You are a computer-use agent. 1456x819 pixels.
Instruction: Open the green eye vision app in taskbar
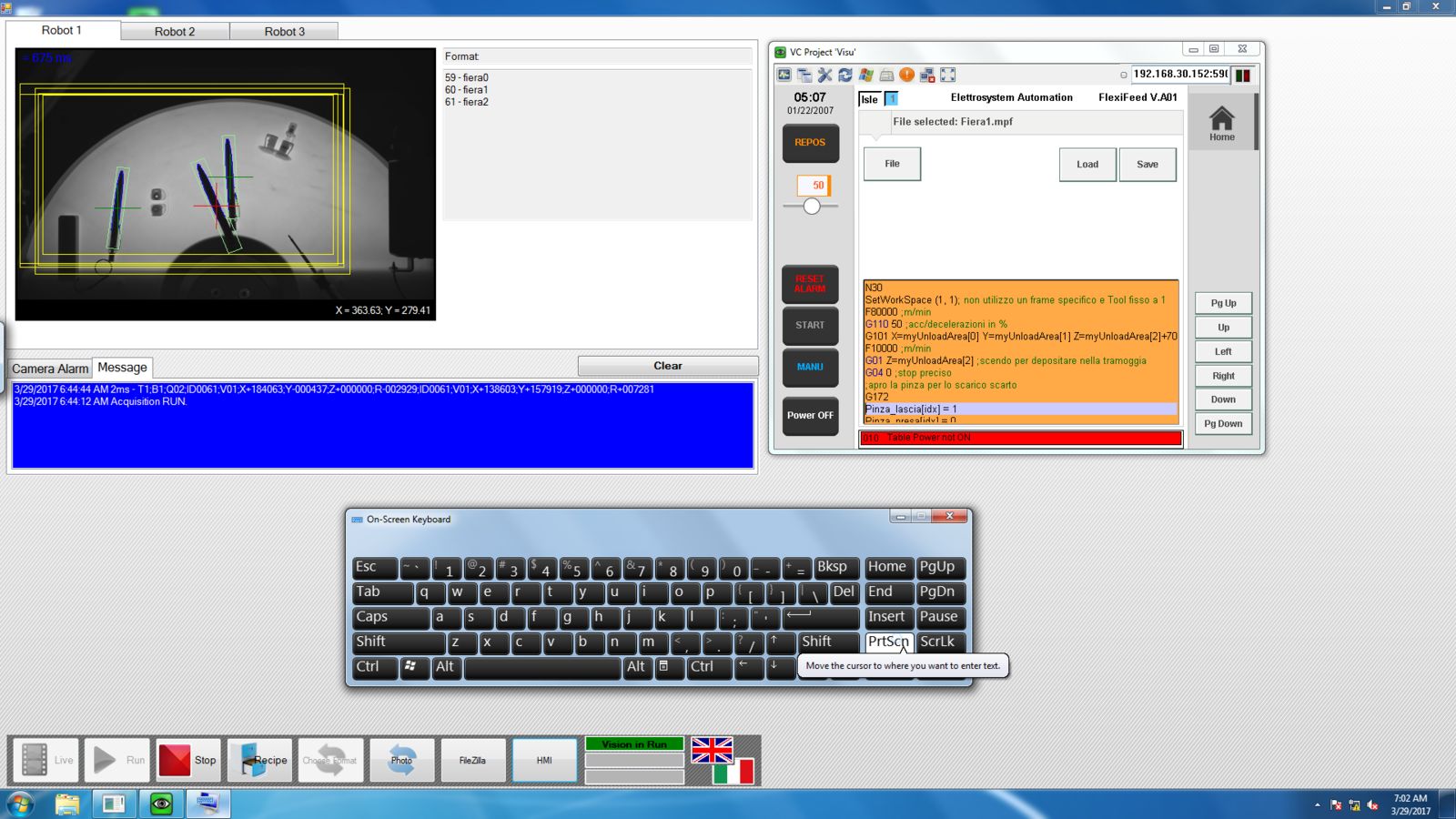click(161, 804)
